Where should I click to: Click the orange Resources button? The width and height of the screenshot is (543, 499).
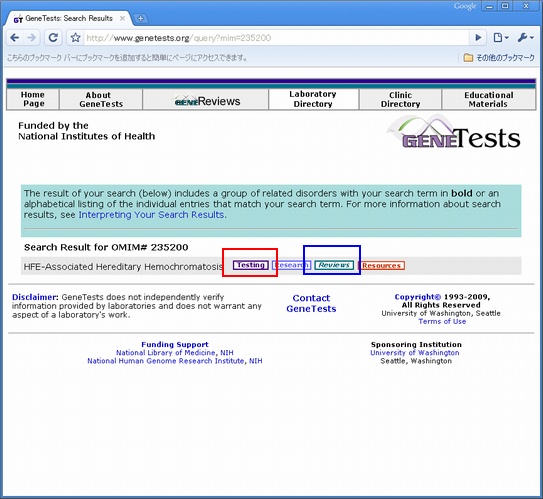[x=381, y=266]
